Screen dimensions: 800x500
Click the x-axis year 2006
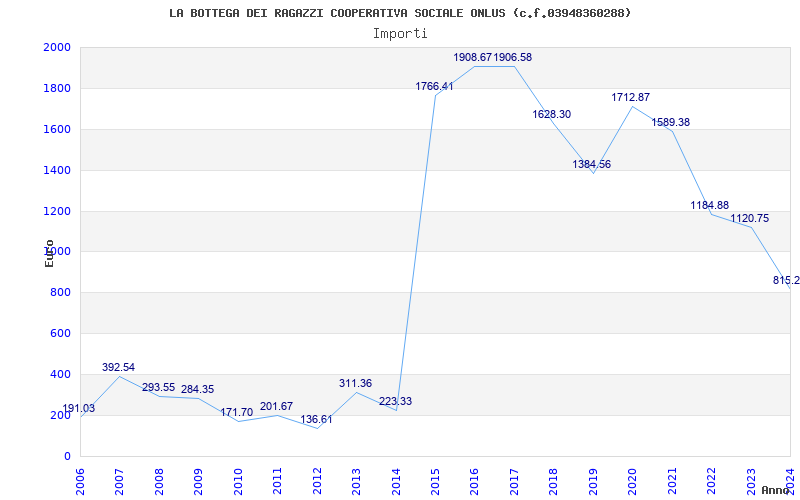click(80, 481)
